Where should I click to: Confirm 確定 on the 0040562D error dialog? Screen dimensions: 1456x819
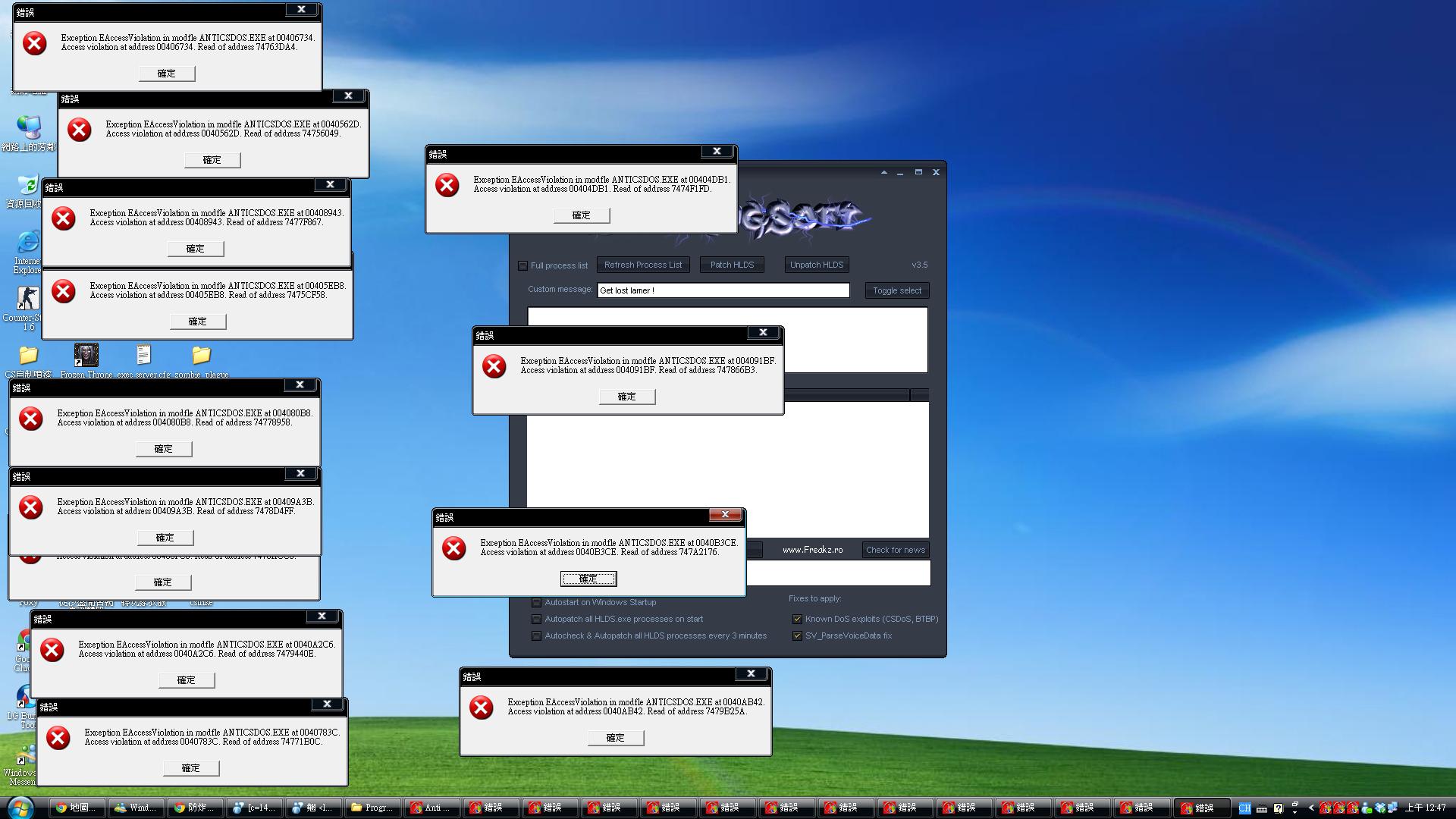[x=212, y=160]
